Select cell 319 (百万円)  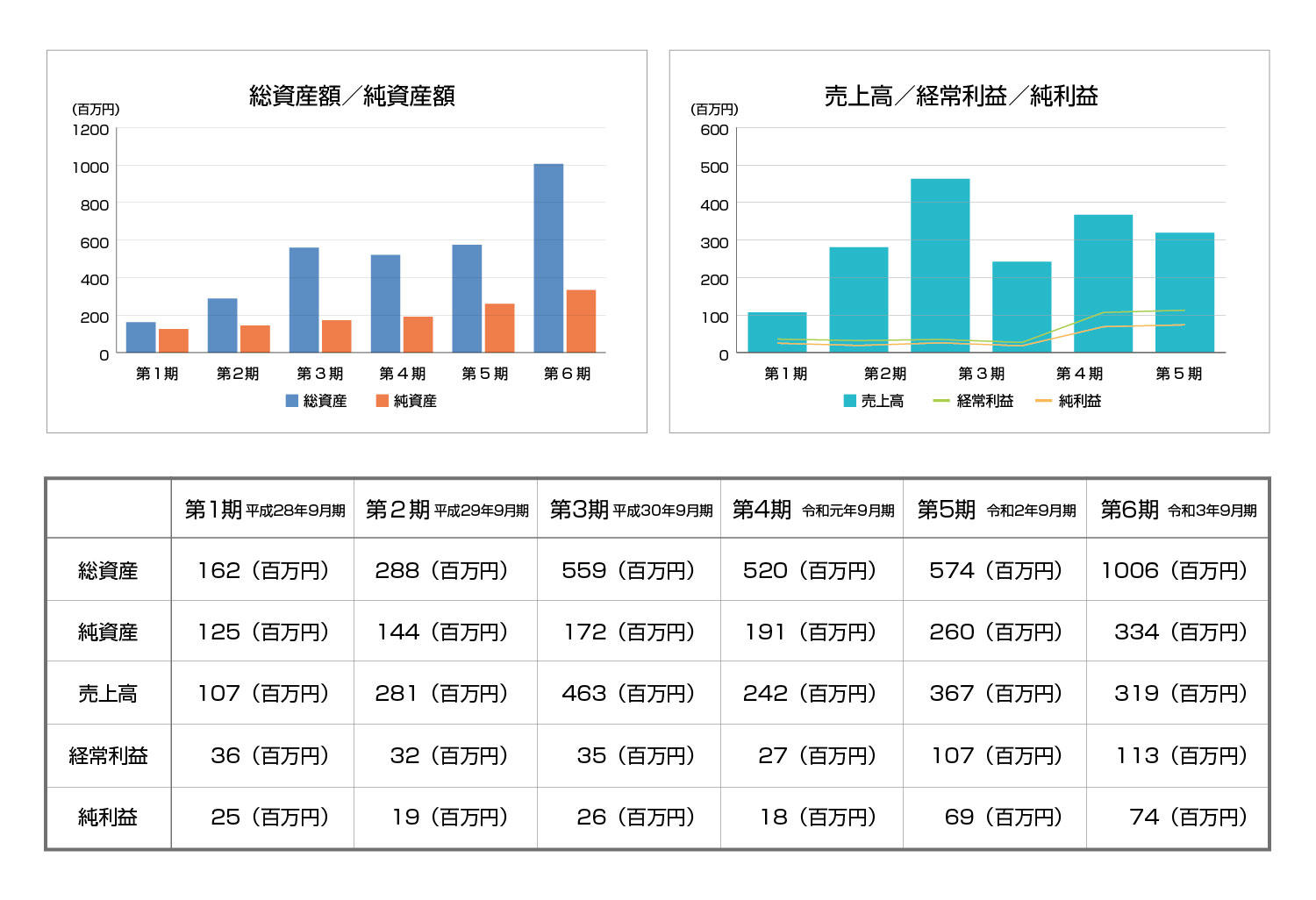point(1178,693)
